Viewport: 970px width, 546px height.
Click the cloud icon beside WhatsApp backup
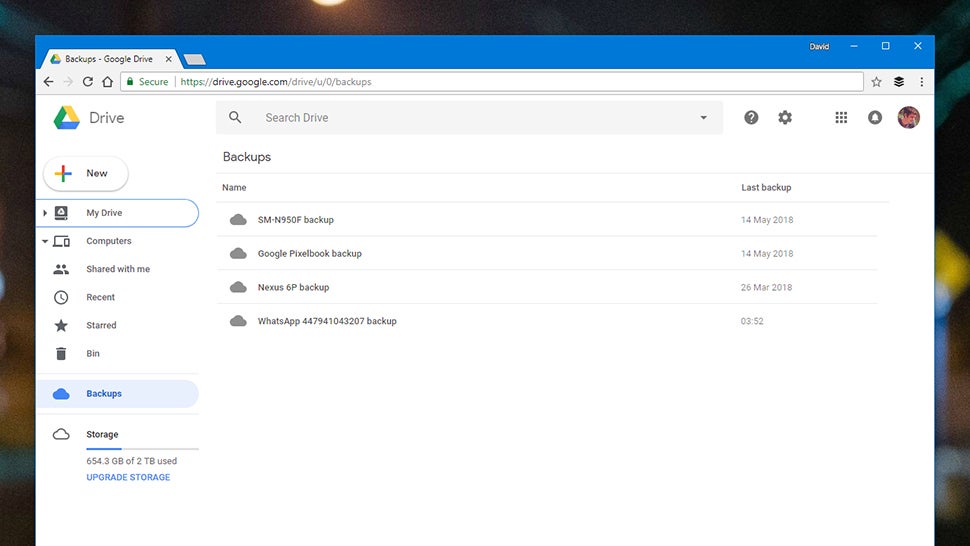[x=238, y=321]
